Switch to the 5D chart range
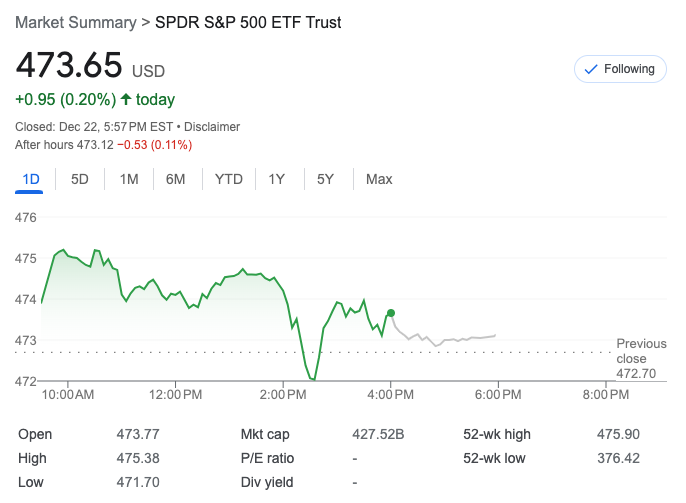Image resolution: width=686 pixels, height=503 pixels. (x=80, y=179)
